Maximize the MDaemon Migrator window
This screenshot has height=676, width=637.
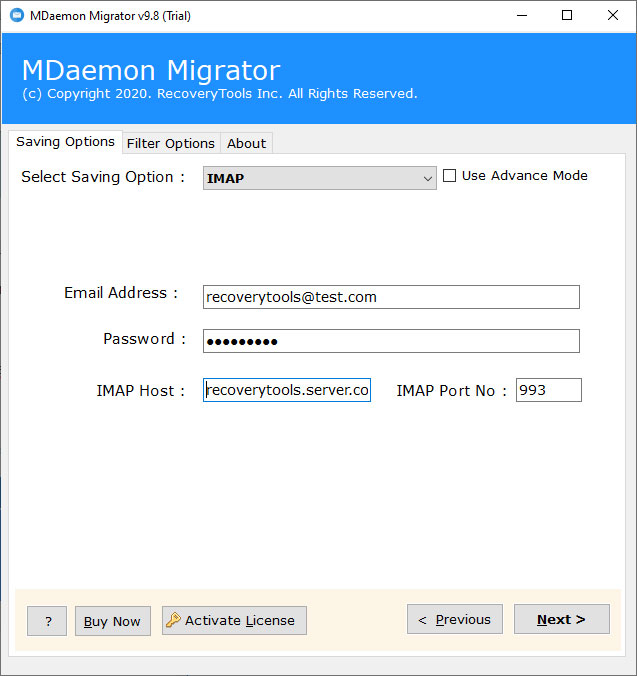[x=567, y=16]
